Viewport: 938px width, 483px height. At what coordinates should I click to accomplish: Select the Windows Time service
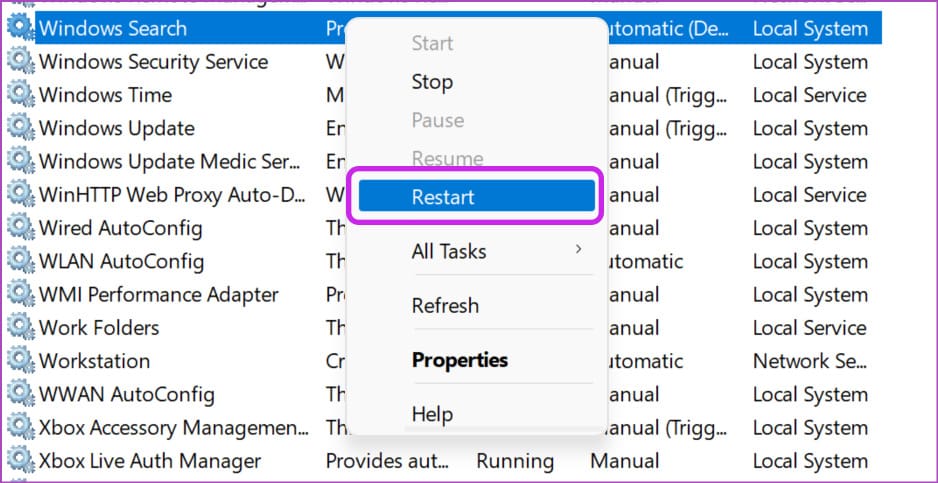point(105,95)
